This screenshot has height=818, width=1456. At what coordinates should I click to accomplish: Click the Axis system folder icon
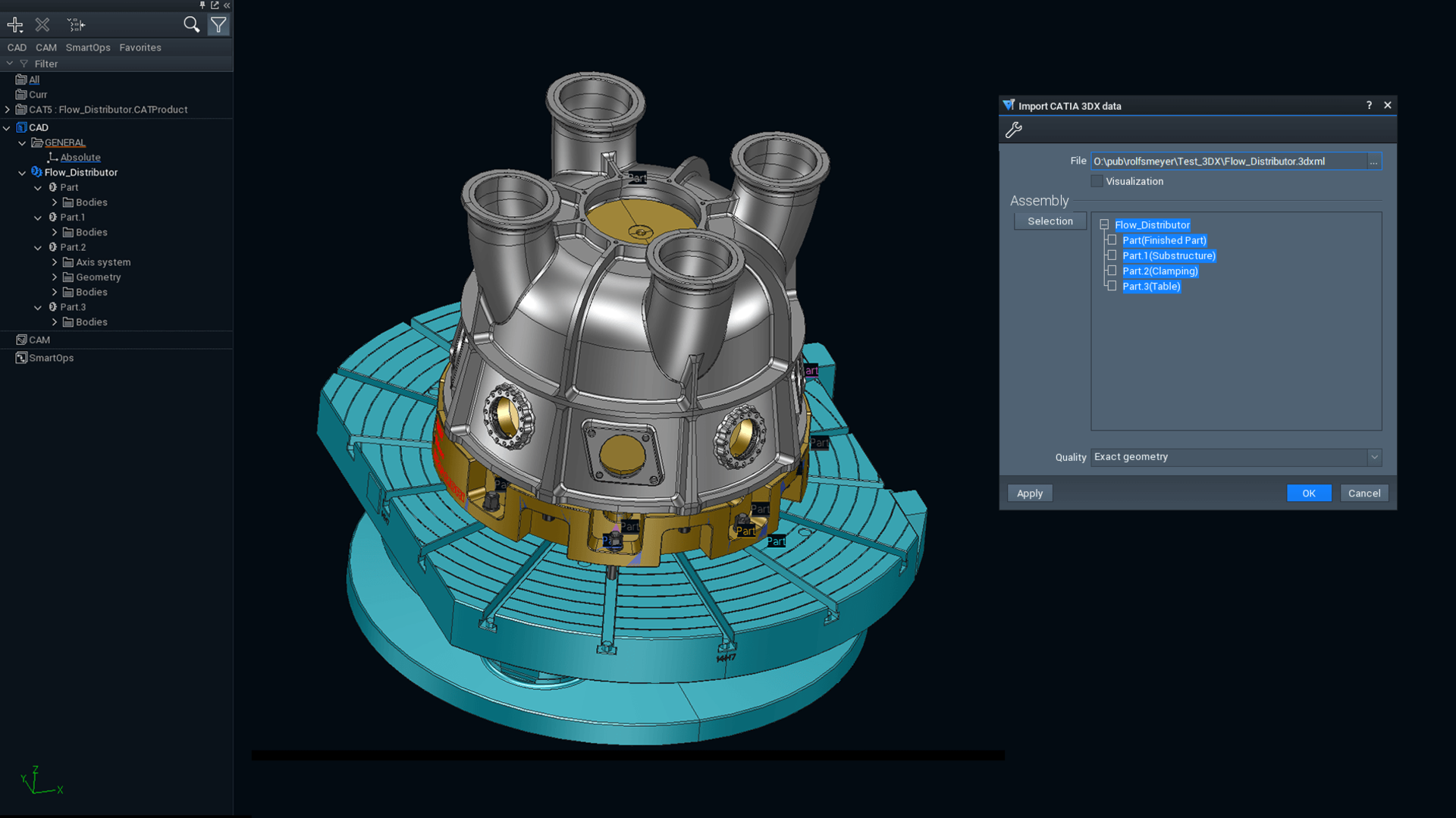click(x=68, y=262)
